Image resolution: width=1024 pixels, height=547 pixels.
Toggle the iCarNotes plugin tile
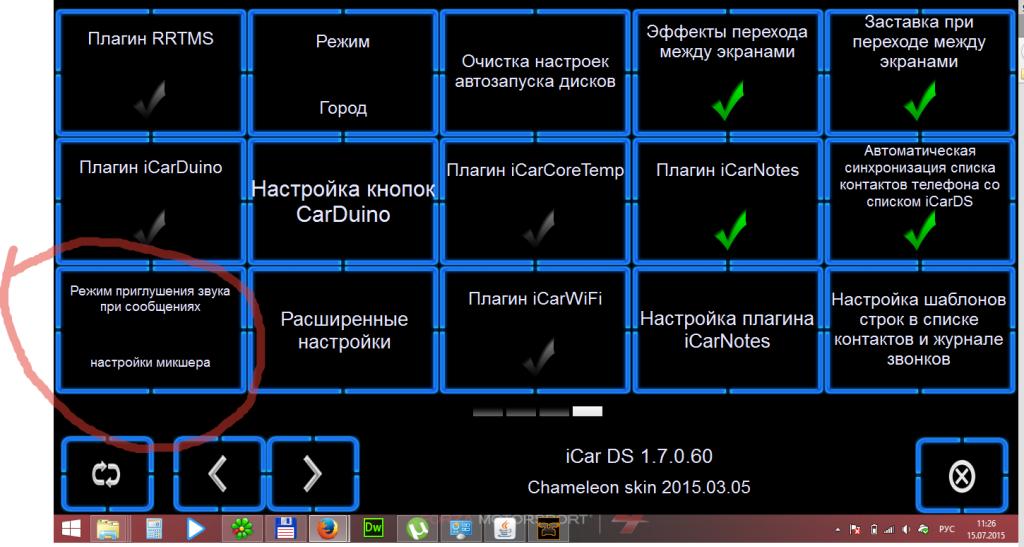[x=727, y=201]
